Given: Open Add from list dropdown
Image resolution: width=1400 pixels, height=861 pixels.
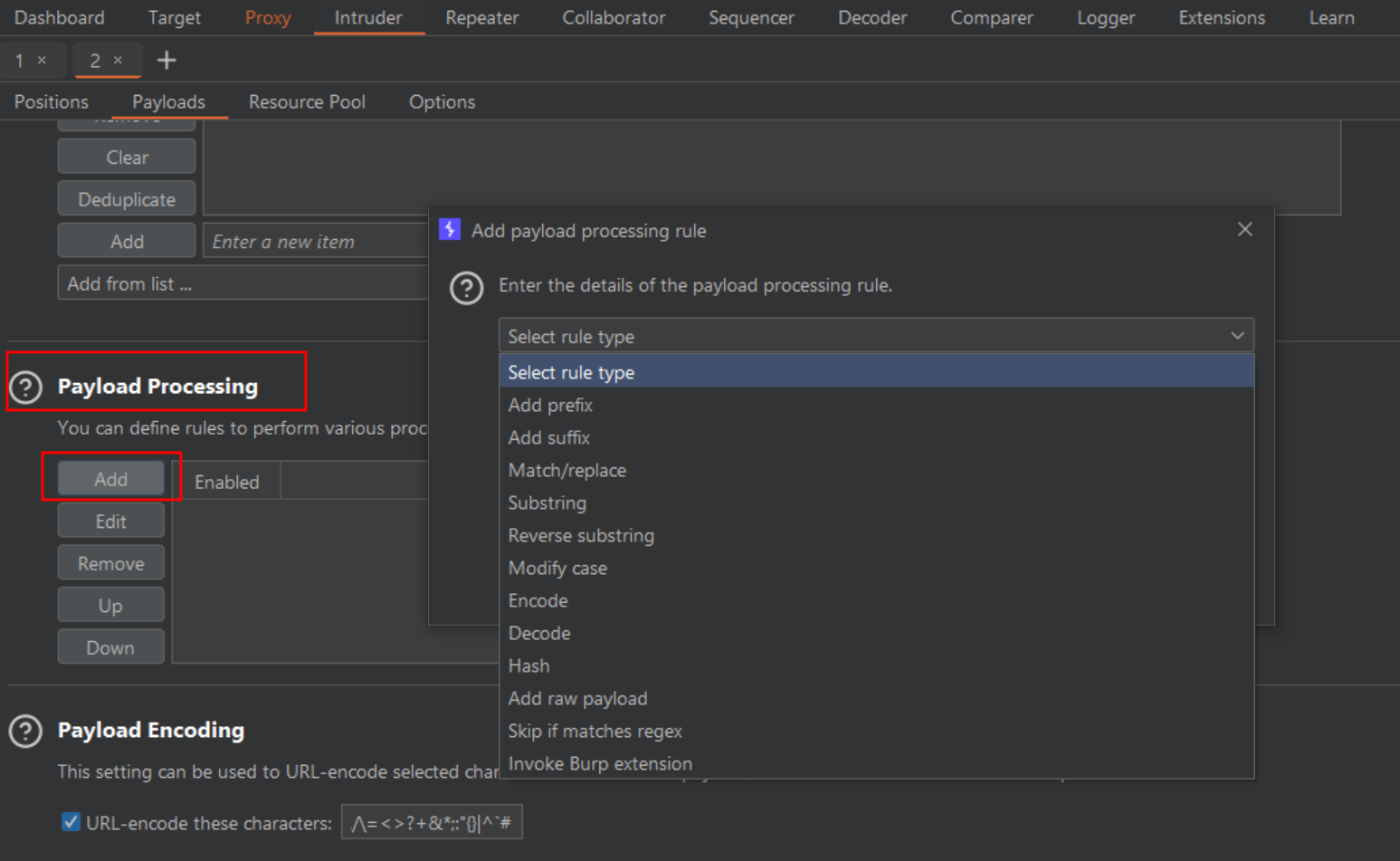Looking at the screenshot, I should (243, 283).
